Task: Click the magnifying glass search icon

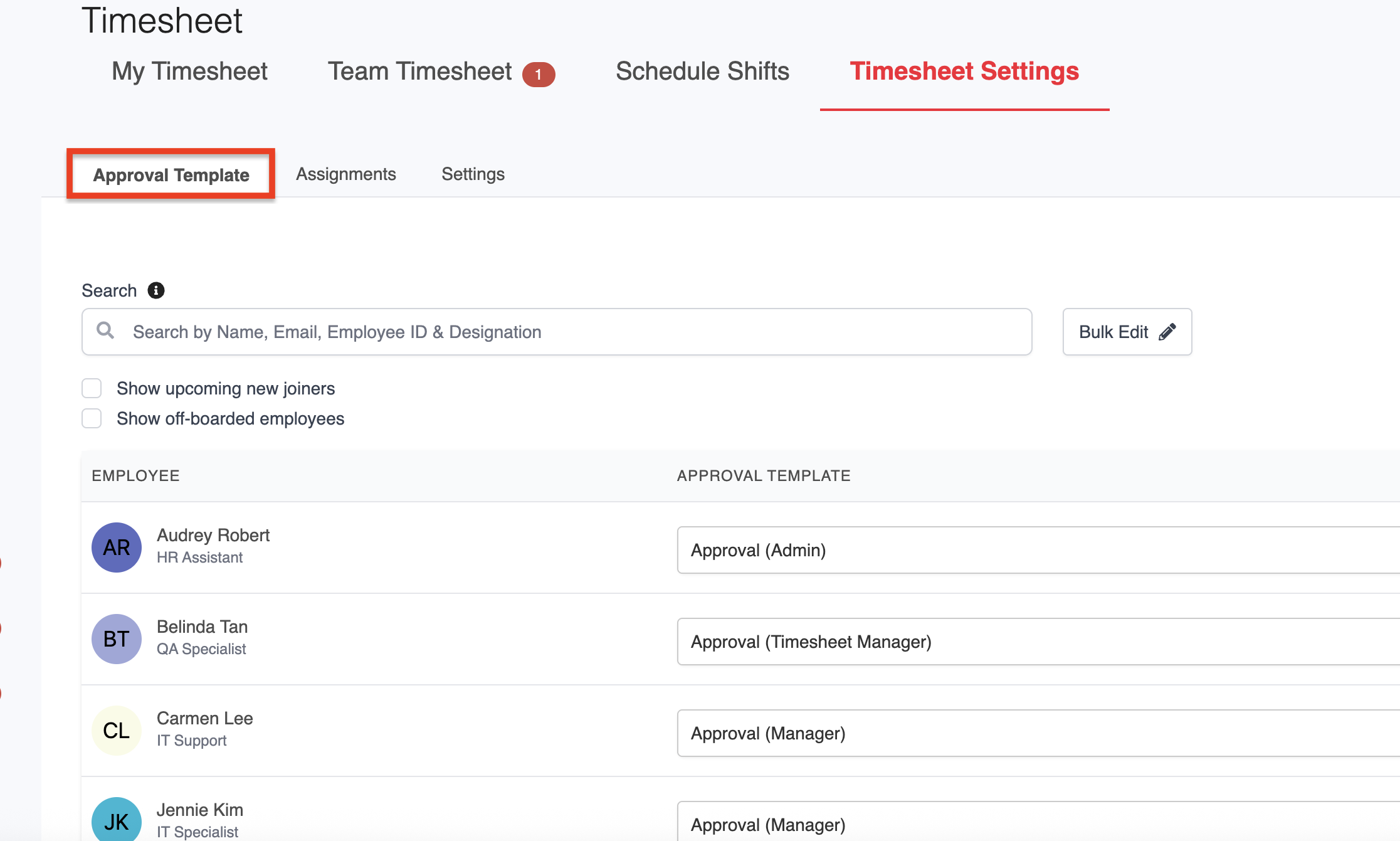Action: point(105,331)
